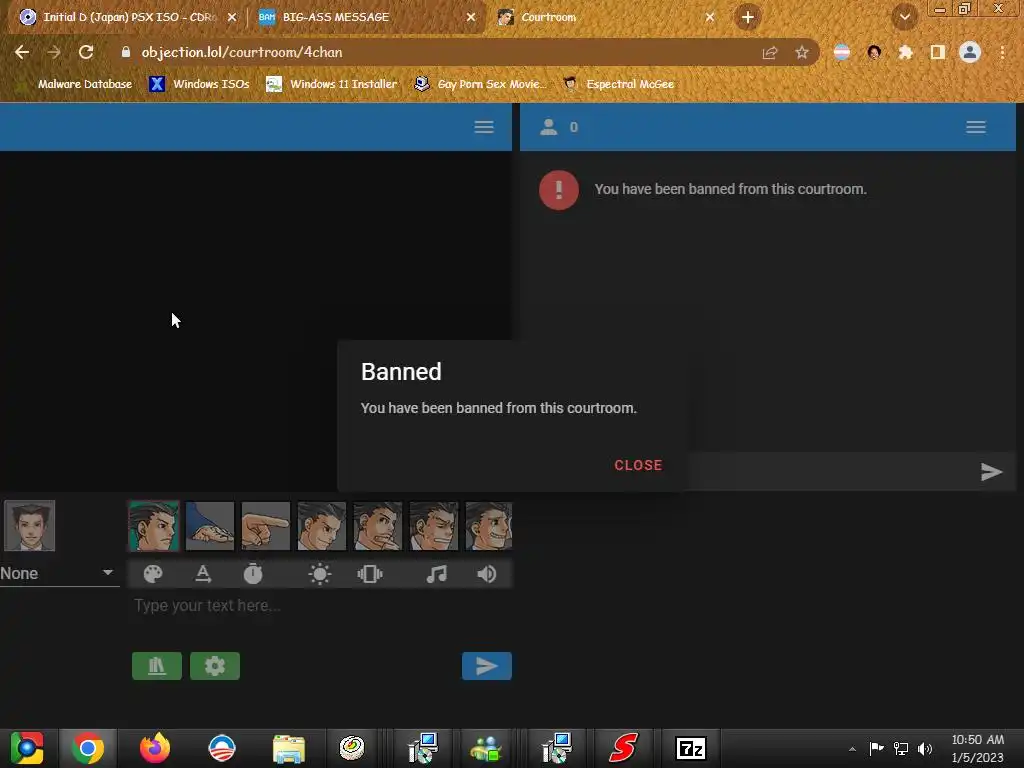
Task: Focus the chat message input field
Action: point(829,472)
